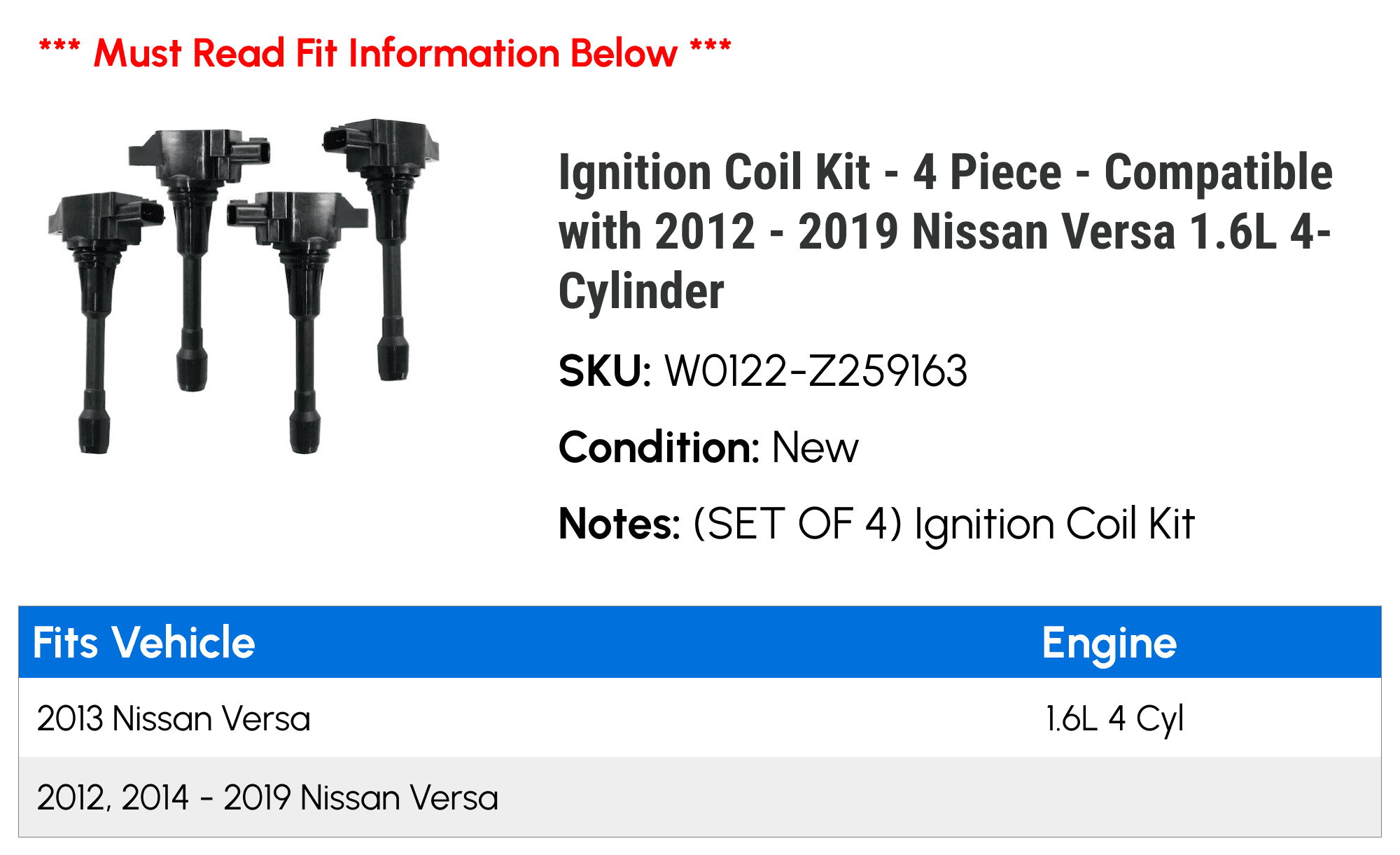Click the Ignition Coil Kit product title

click(945, 231)
